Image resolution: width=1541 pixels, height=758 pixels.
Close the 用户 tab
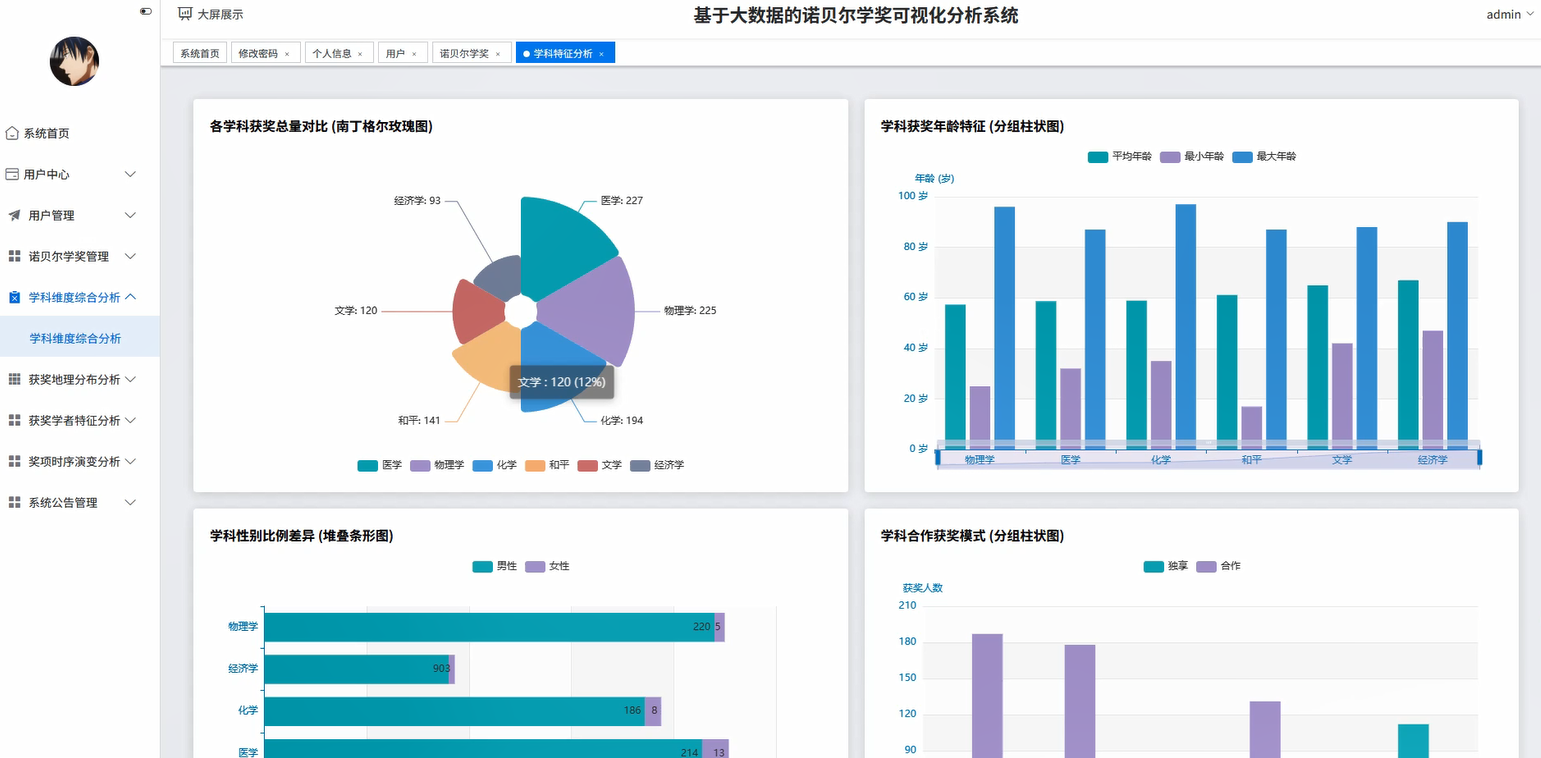[414, 54]
